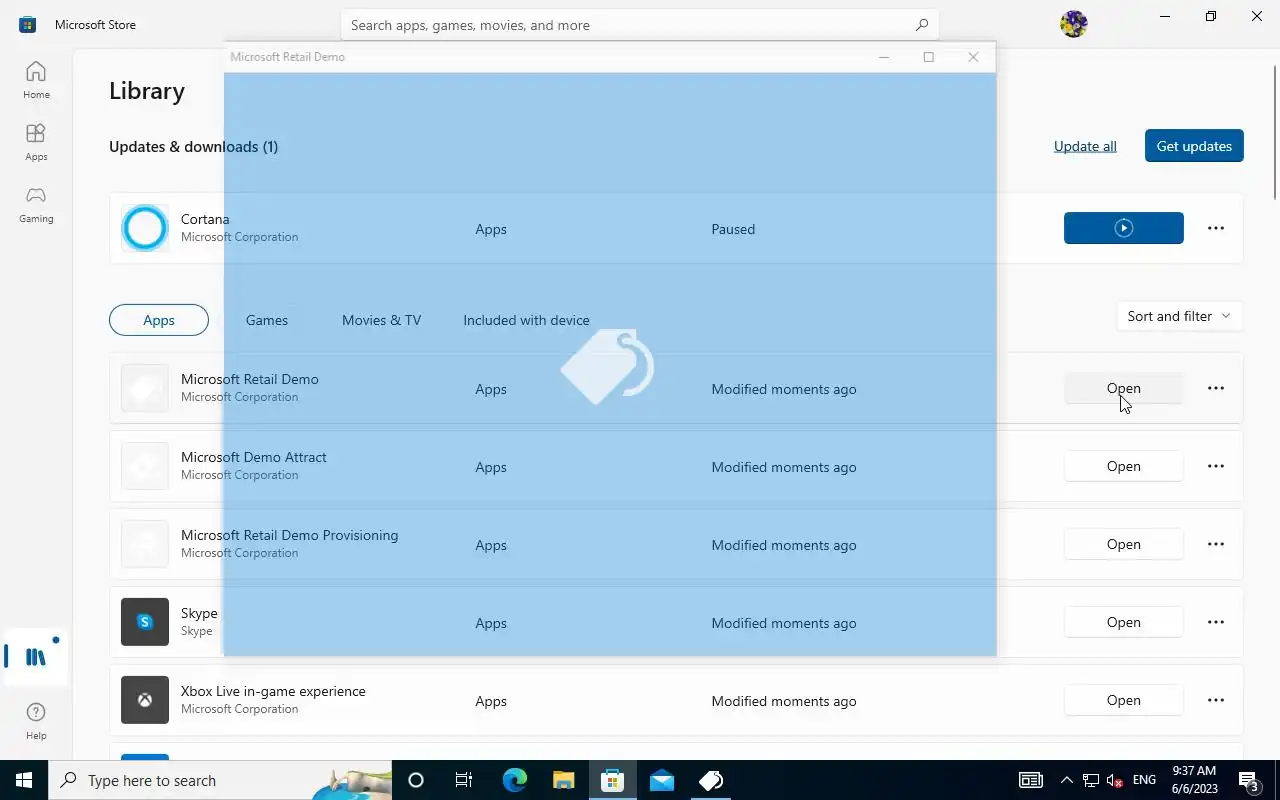1280x800 pixels.
Task: Click the Microsoft Store logo in title bar
Action: tap(28, 25)
